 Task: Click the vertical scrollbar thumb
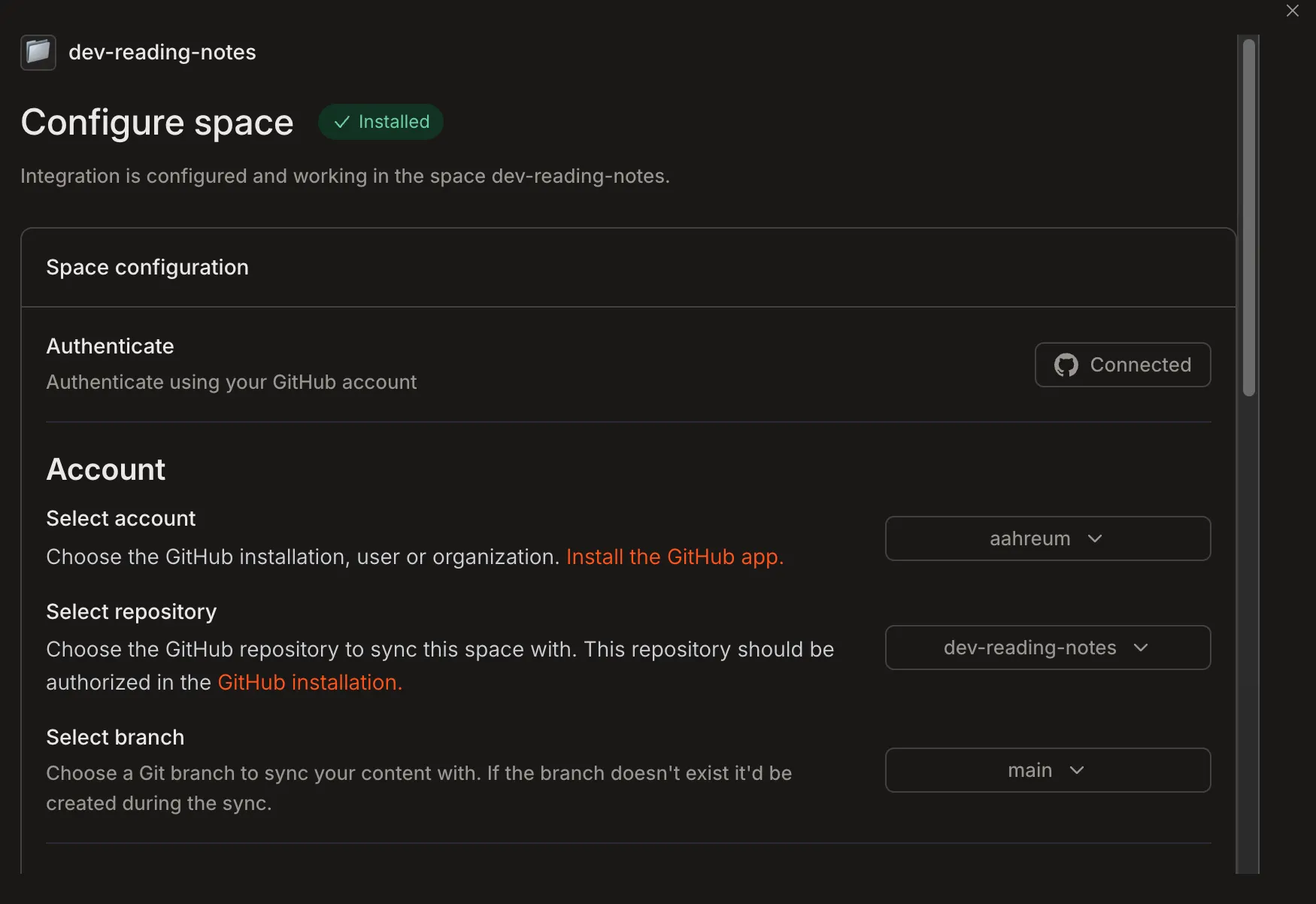click(1249, 217)
